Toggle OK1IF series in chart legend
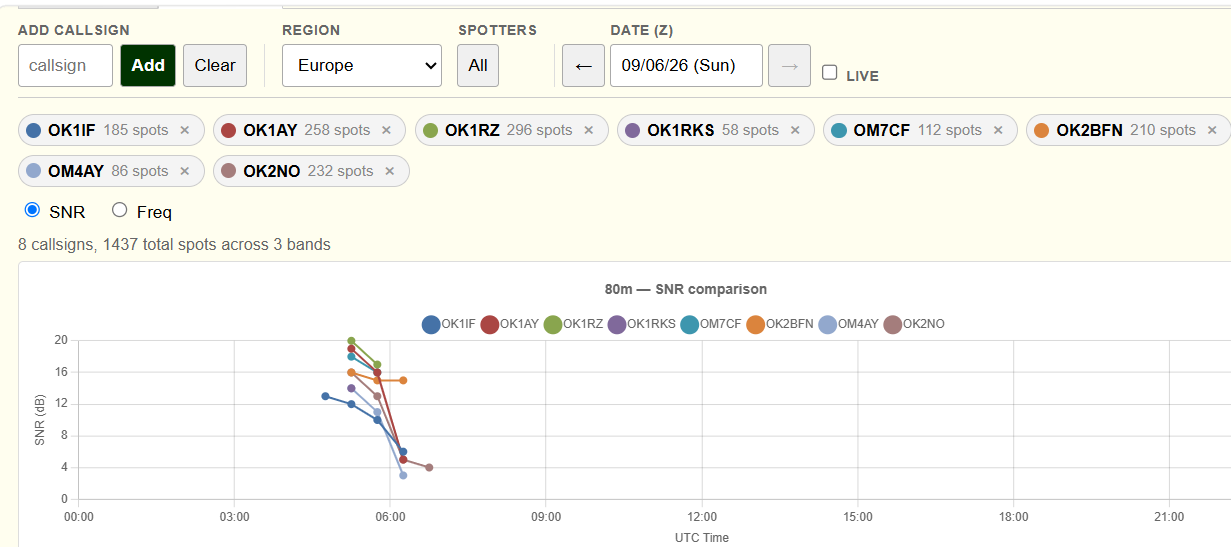 [x=448, y=324]
